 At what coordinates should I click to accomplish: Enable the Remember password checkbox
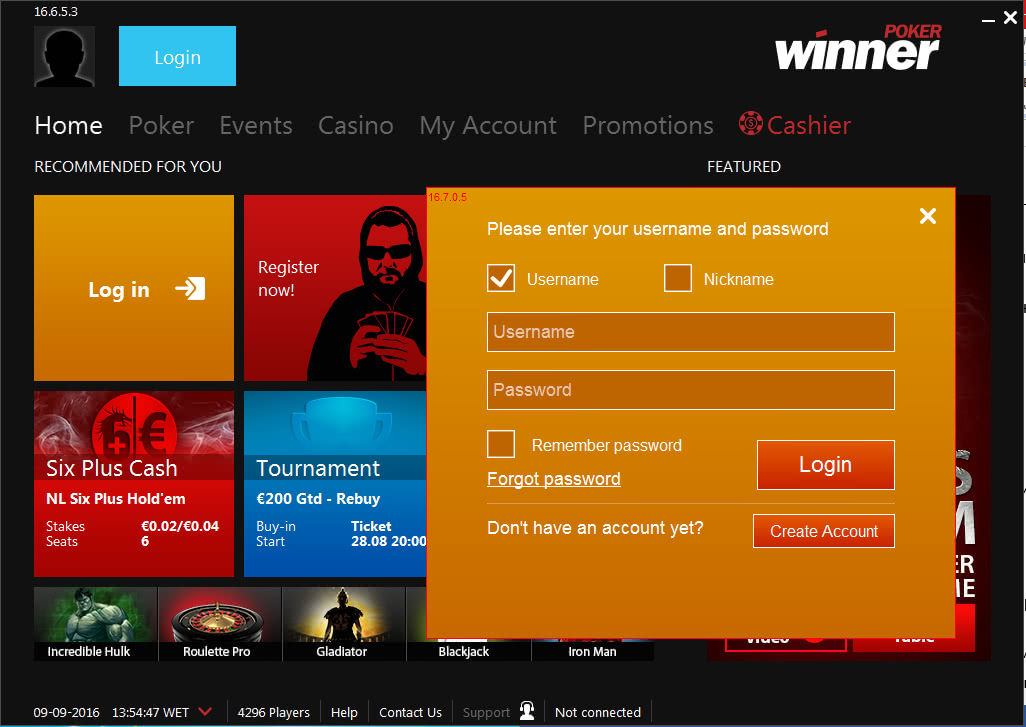(501, 444)
